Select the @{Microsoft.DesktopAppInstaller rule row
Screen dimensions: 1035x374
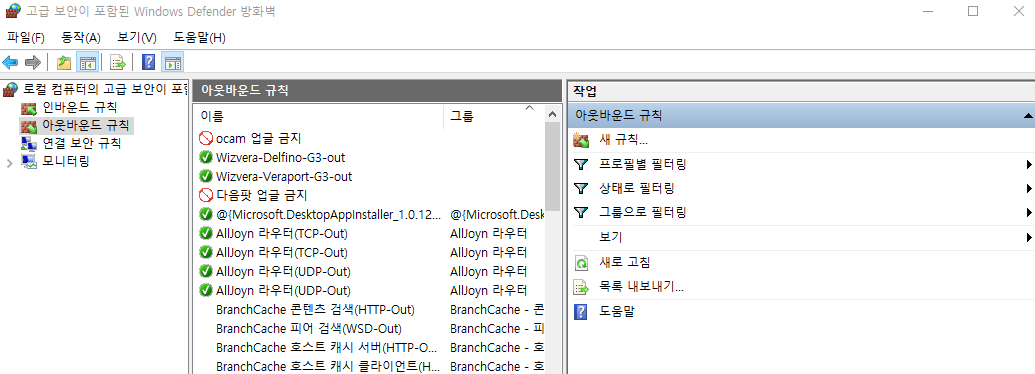coord(370,214)
